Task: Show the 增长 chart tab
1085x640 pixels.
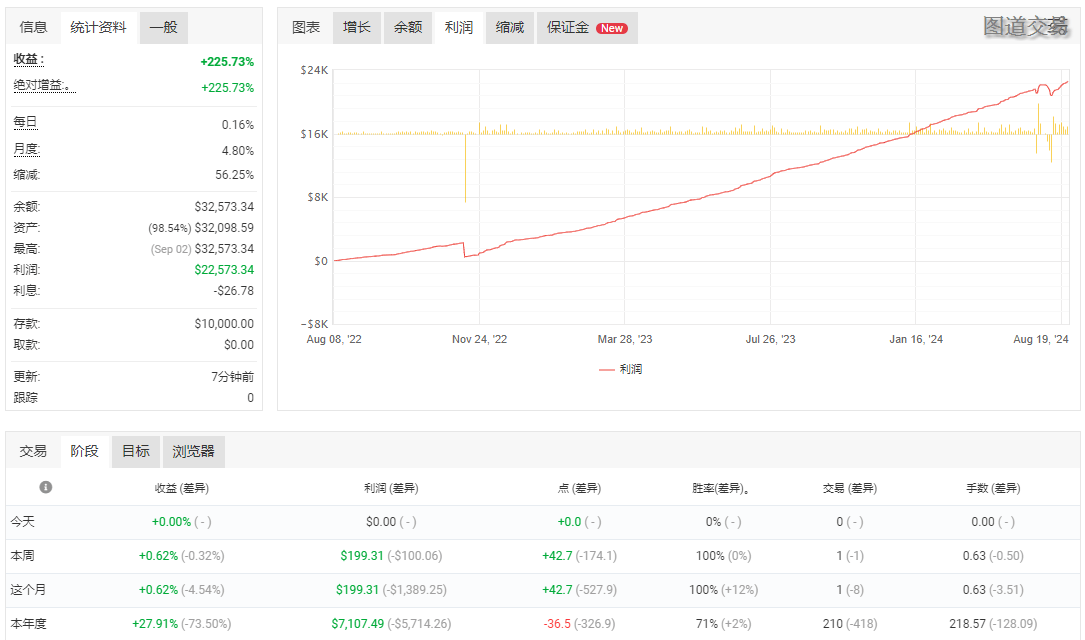Action: click(x=357, y=28)
